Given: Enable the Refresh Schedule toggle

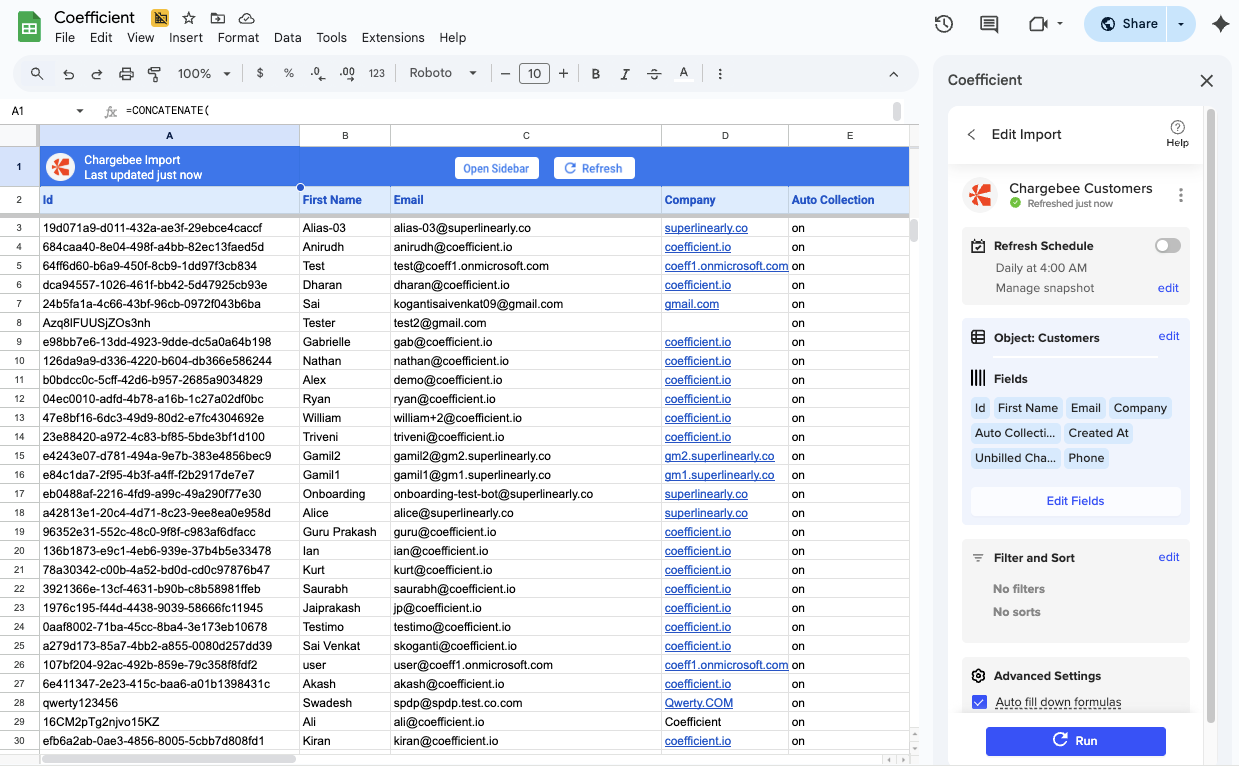Looking at the screenshot, I should pos(1167,245).
